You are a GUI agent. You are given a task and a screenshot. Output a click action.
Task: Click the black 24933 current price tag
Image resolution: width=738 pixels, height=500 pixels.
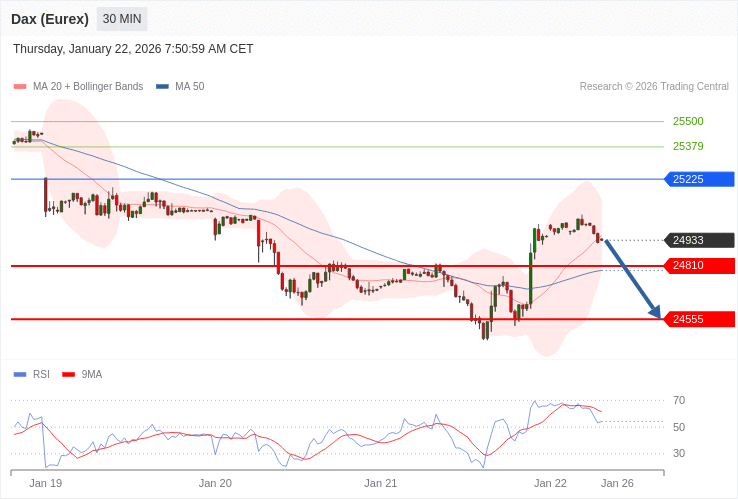[x=698, y=240]
